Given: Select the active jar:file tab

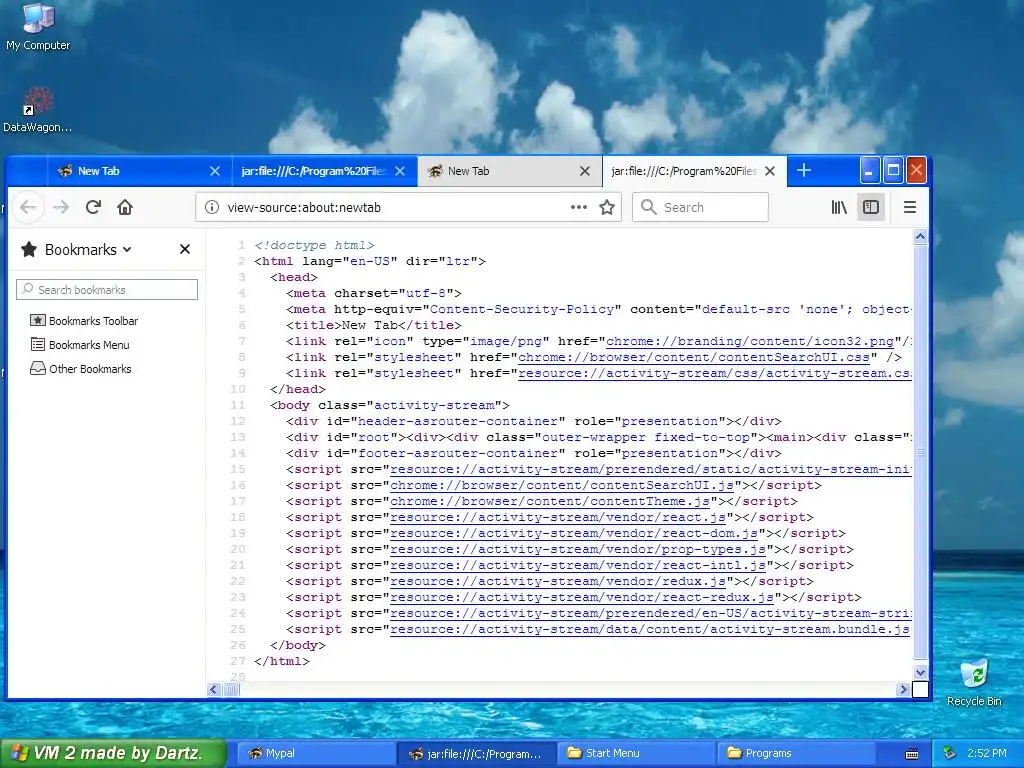Looking at the screenshot, I should tap(694, 171).
